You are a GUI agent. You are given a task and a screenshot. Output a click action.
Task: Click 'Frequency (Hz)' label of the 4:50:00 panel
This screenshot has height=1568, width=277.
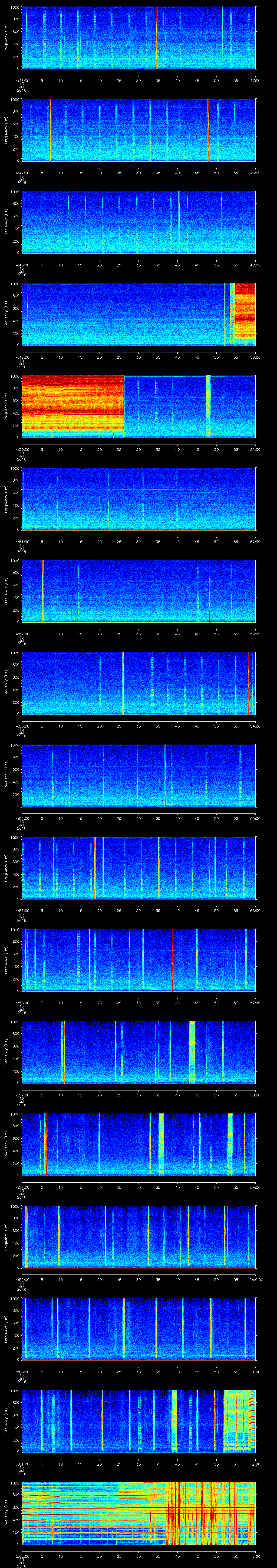pos(6,407)
